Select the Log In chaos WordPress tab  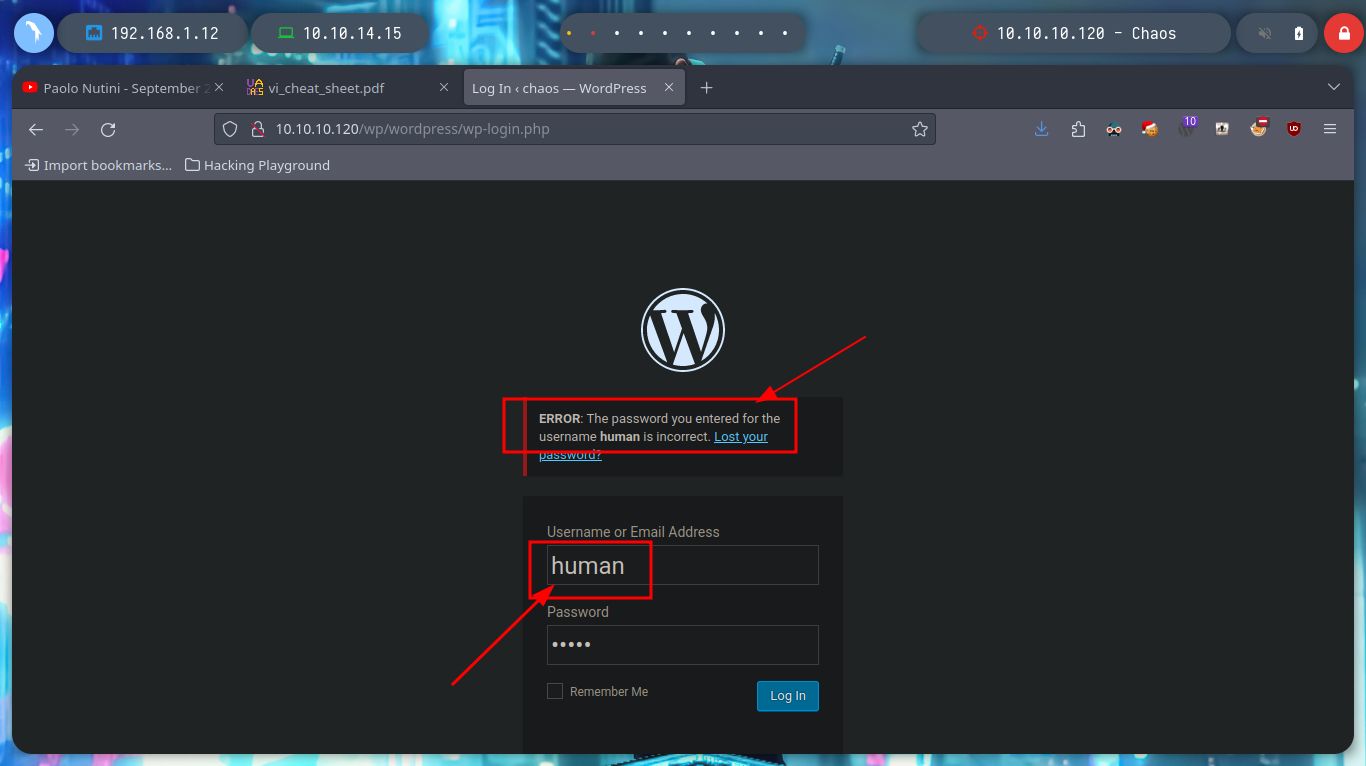click(559, 88)
